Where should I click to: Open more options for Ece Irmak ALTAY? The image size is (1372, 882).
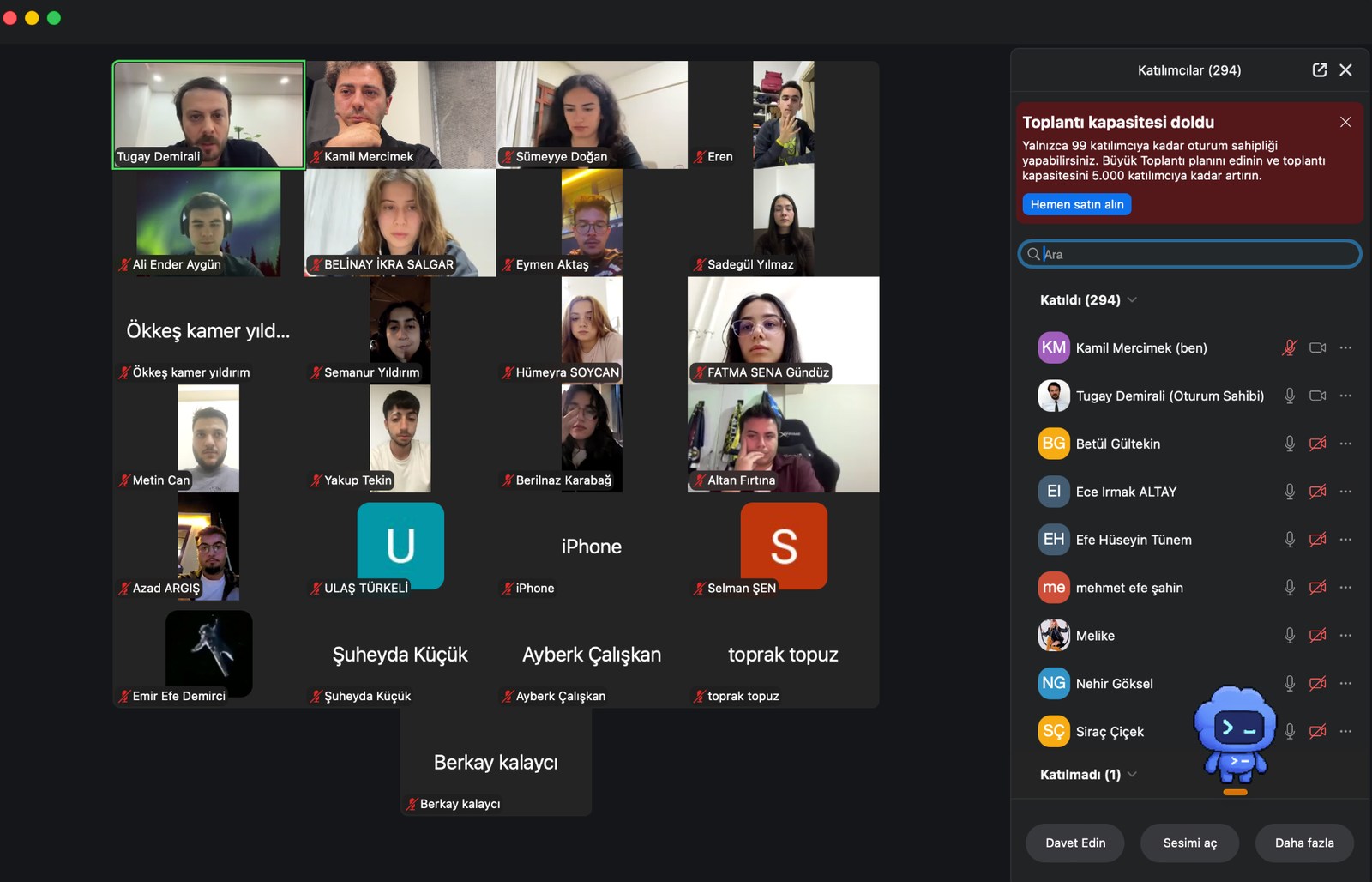[1345, 492]
